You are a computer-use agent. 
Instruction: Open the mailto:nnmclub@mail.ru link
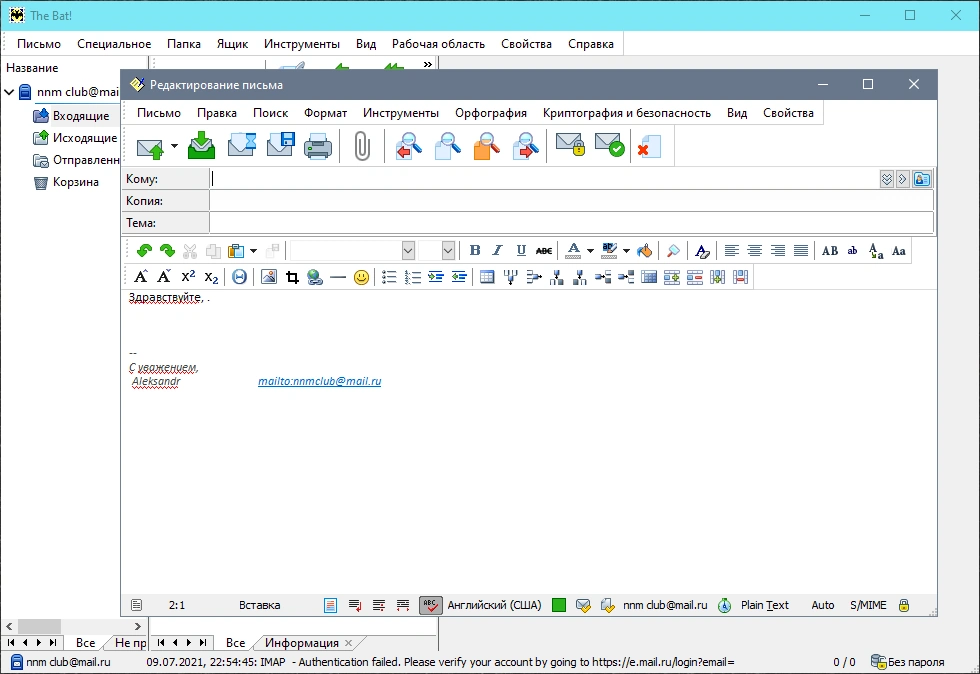pyautogui.click(x=319, y=381)
